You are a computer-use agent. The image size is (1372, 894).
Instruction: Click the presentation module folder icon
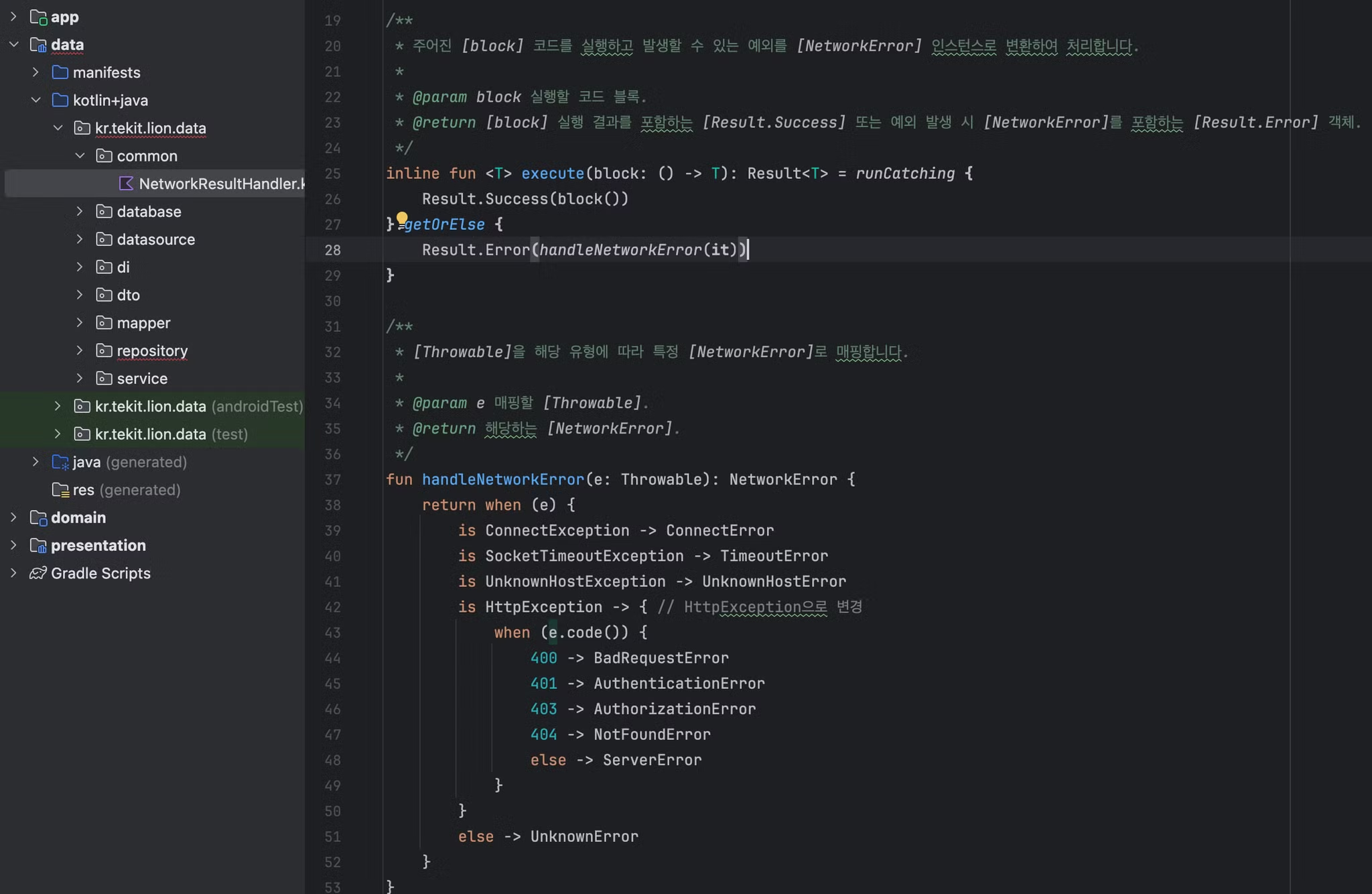click(x=38, y=546)
